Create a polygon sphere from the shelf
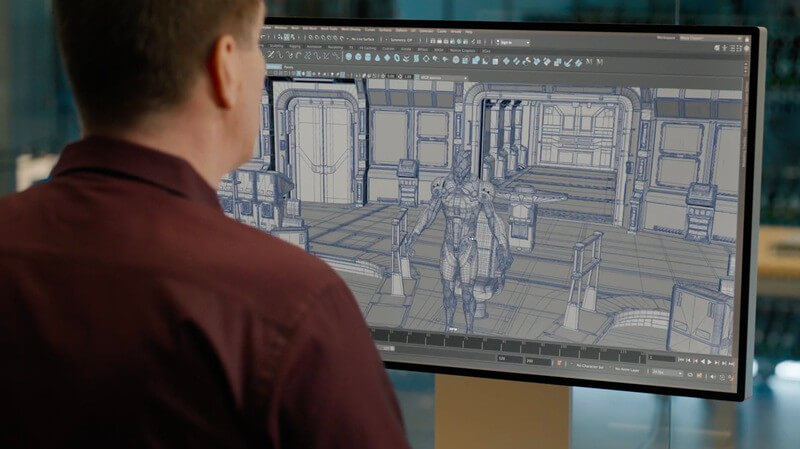This screenshot has height=449, width=800. pos(349,57)
